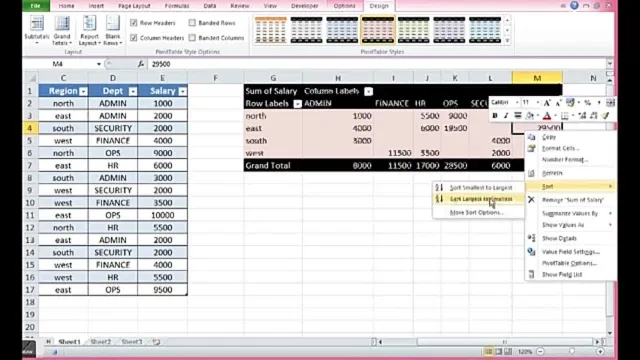The width and height of the screenshot is (640, 360).
Task: Open the Region column filter dropdown
Action: (83, 91)
